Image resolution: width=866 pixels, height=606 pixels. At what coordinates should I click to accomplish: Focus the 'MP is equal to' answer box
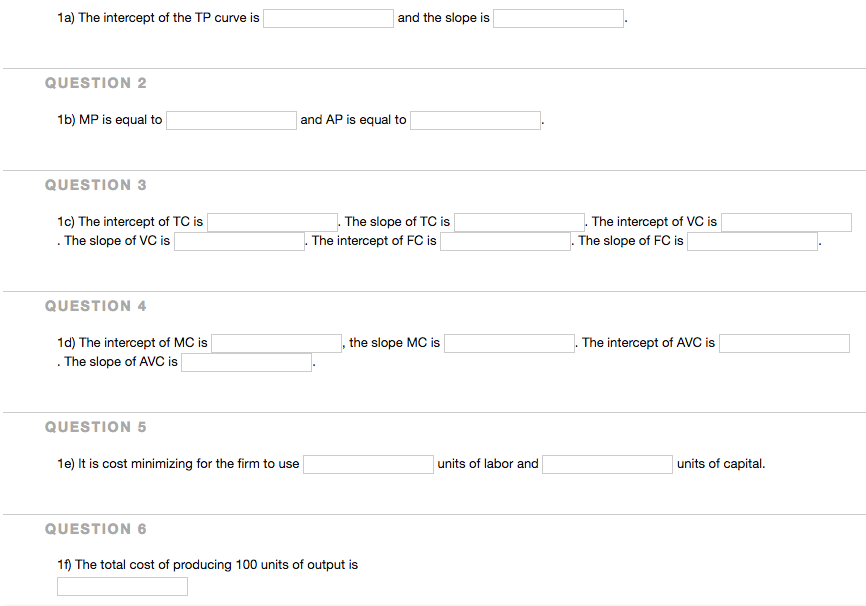coord(231,121)
